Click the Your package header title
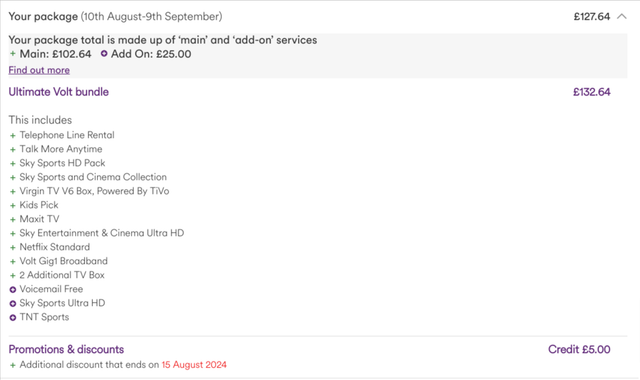The width and height of the screenshot is (640, 380). (43, 17)
